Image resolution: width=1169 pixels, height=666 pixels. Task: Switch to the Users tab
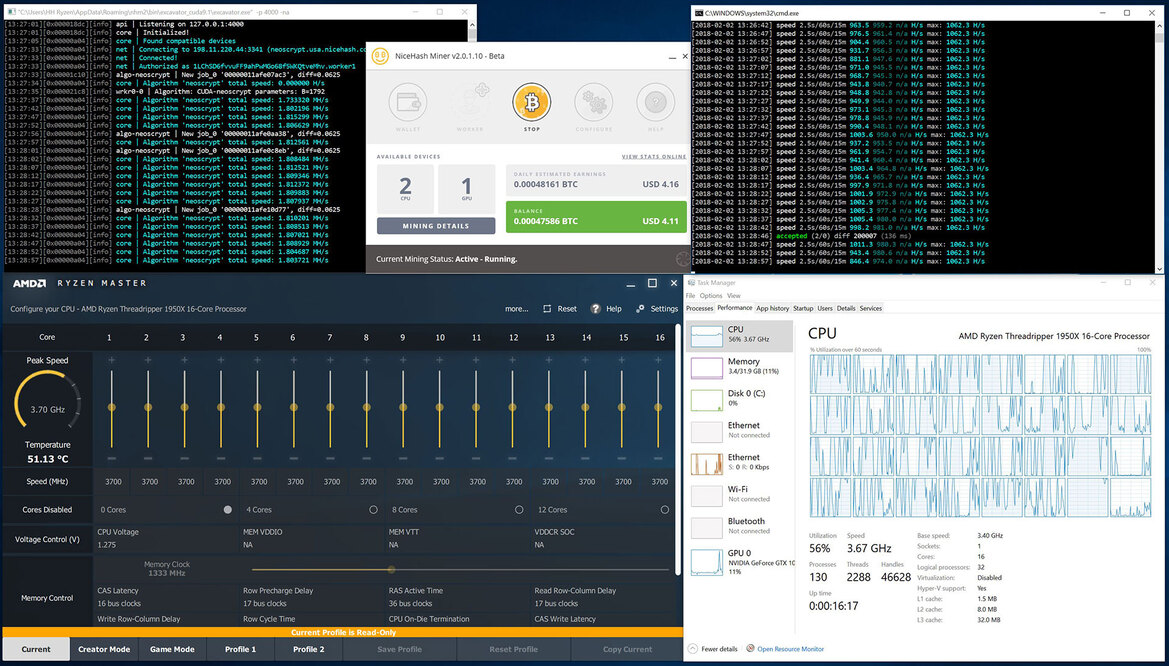pos(825,308)
